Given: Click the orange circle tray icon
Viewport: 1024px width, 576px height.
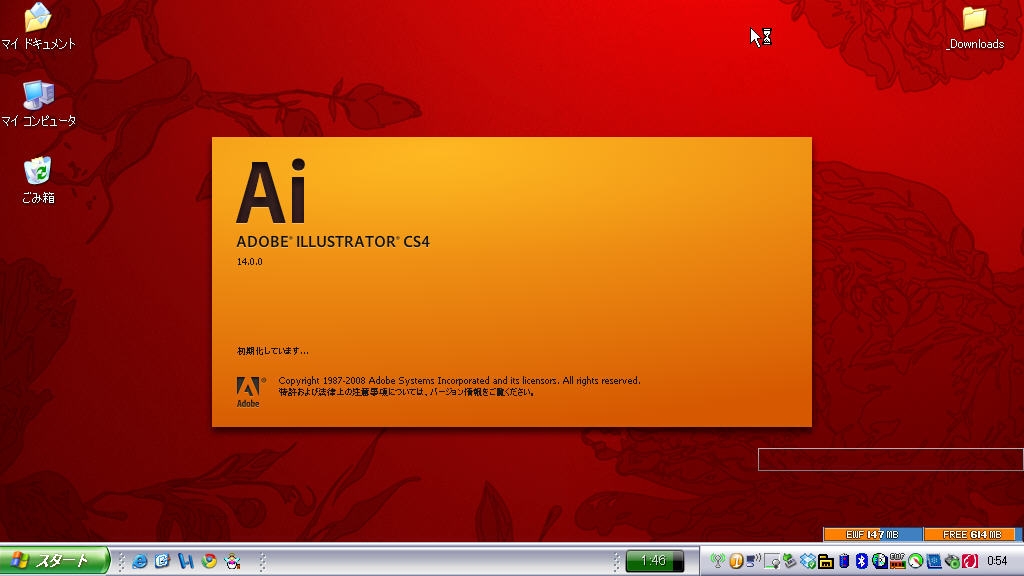Looking at the screenshot, I should pyautogui.click(x=736, y=561).
